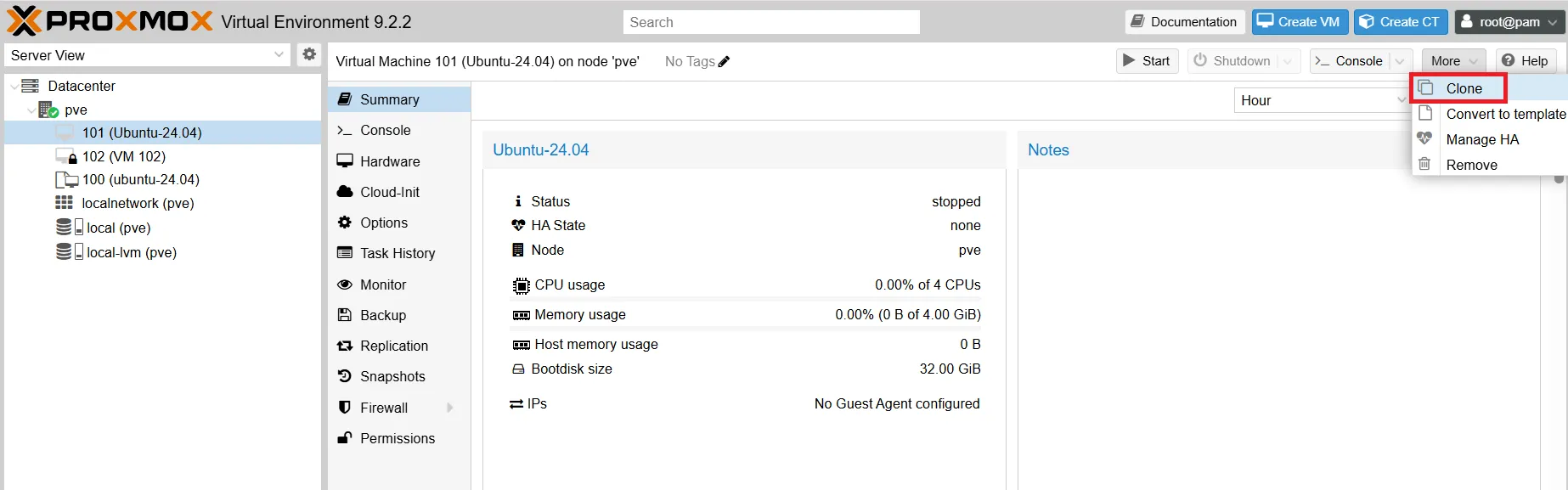The height and width of the screenshot is (490, 1568).
Task: Click the localnetwork grid icon
Action: coord(65,203)
